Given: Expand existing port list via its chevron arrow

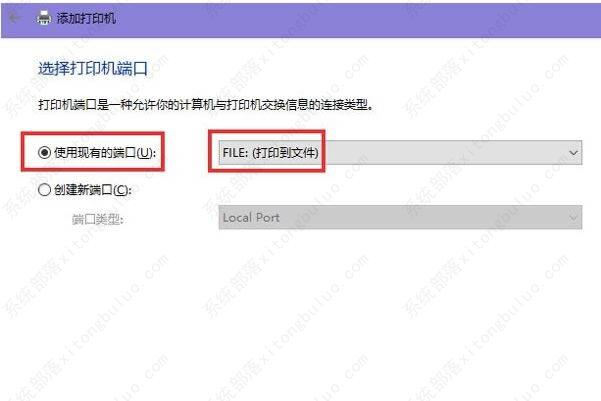Looking at the screenshot, I should pyautogui.click(x=573, y=153).
